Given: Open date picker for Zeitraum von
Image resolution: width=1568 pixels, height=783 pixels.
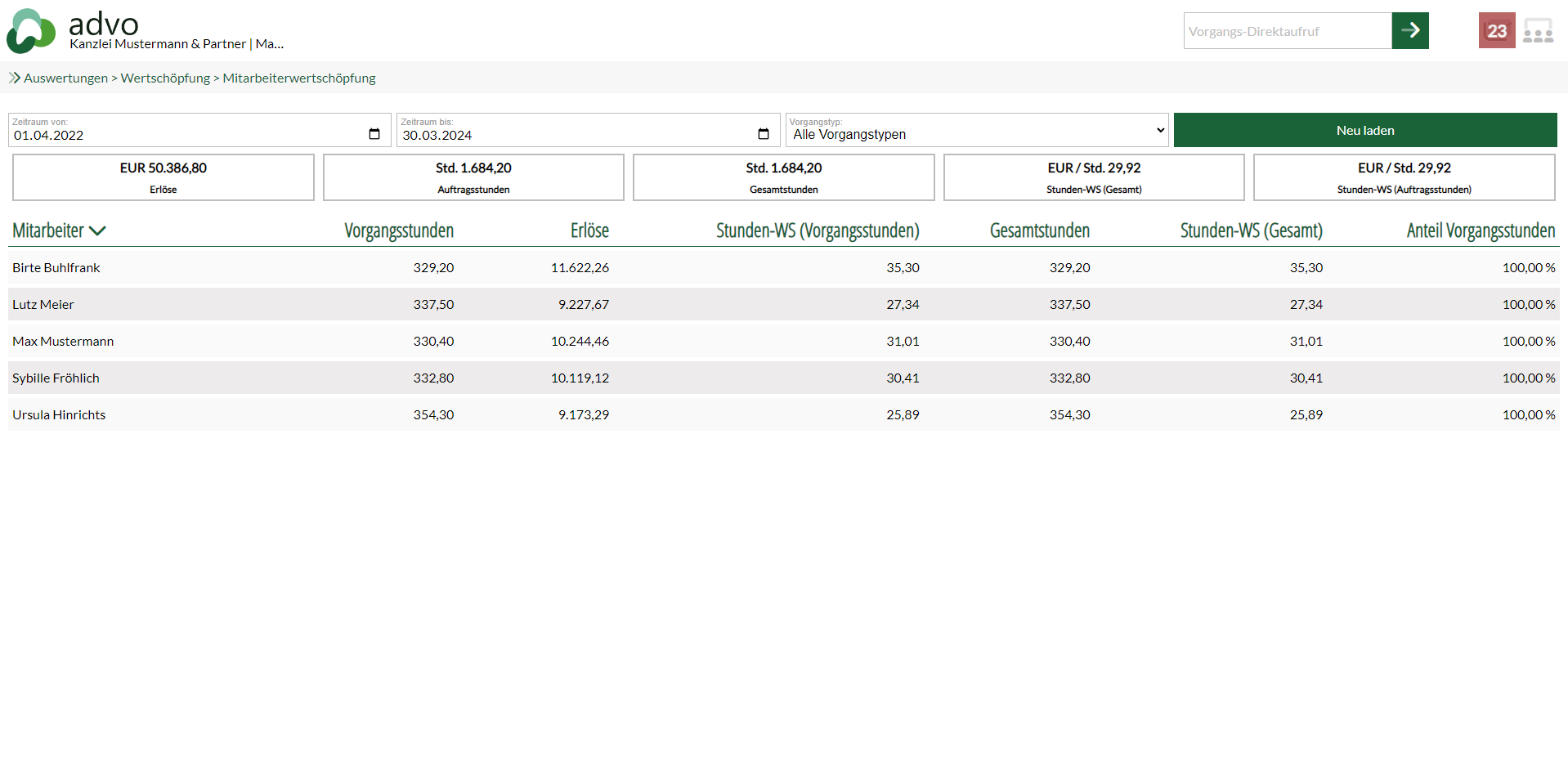Looking at the screenshot, I should coord(374,134).
